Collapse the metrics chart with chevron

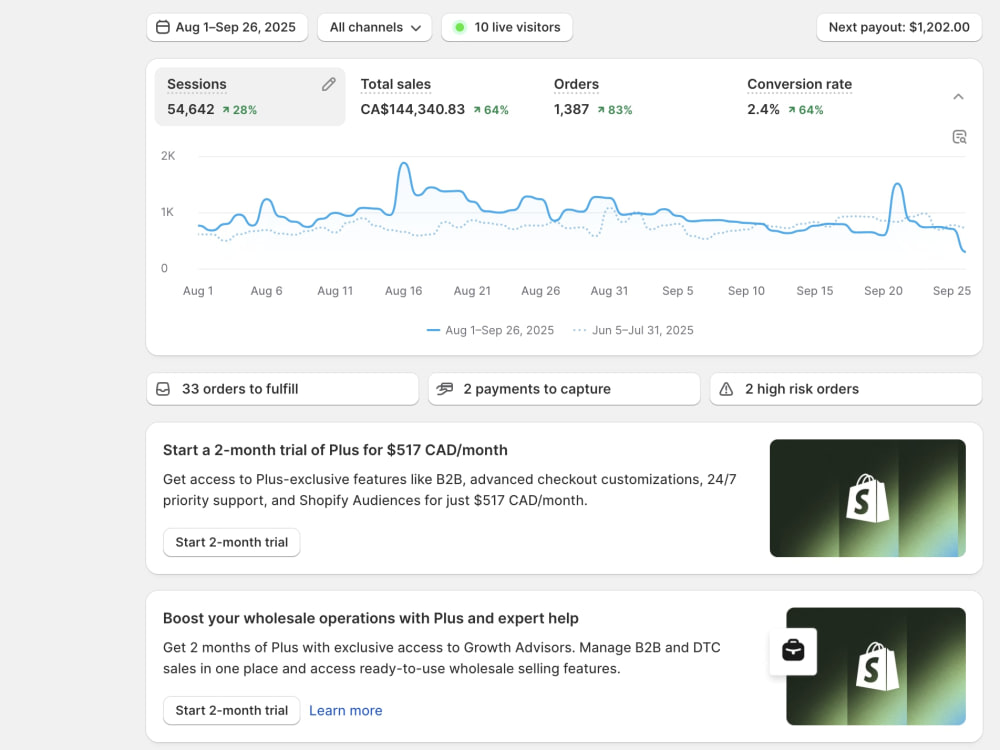coord(958,97)
